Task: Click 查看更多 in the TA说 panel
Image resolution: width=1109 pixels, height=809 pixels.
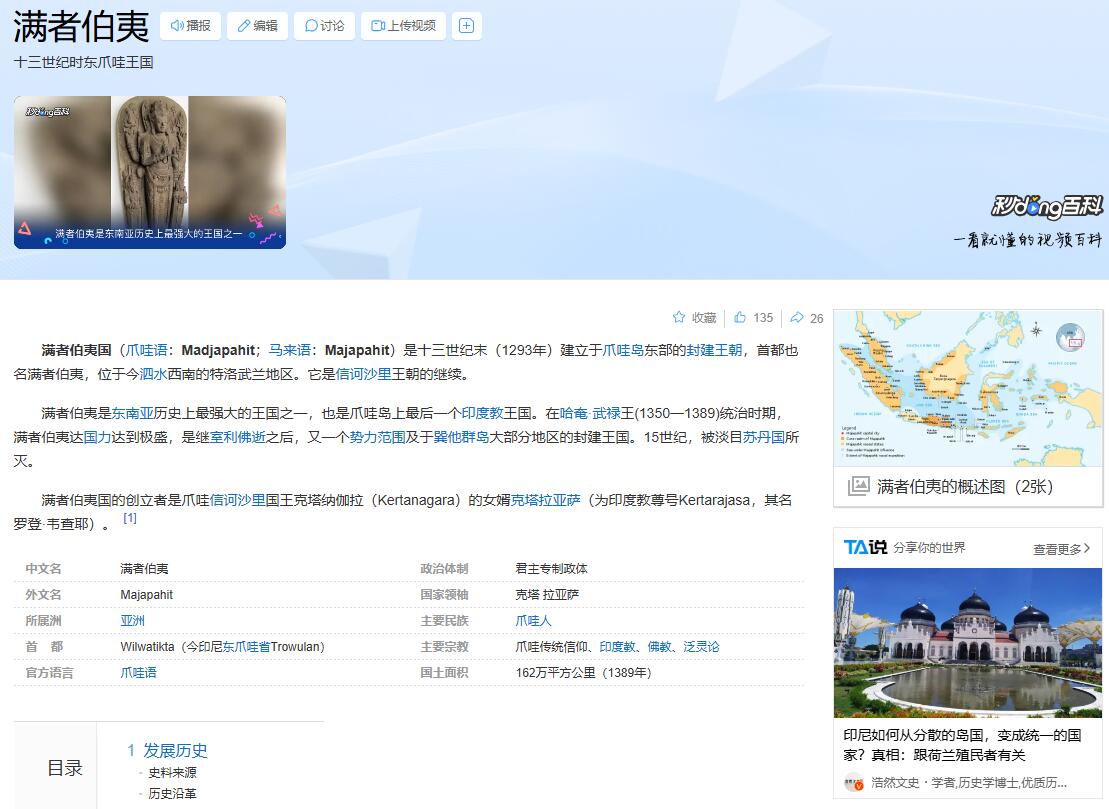Action: [x=1062, y=549]
